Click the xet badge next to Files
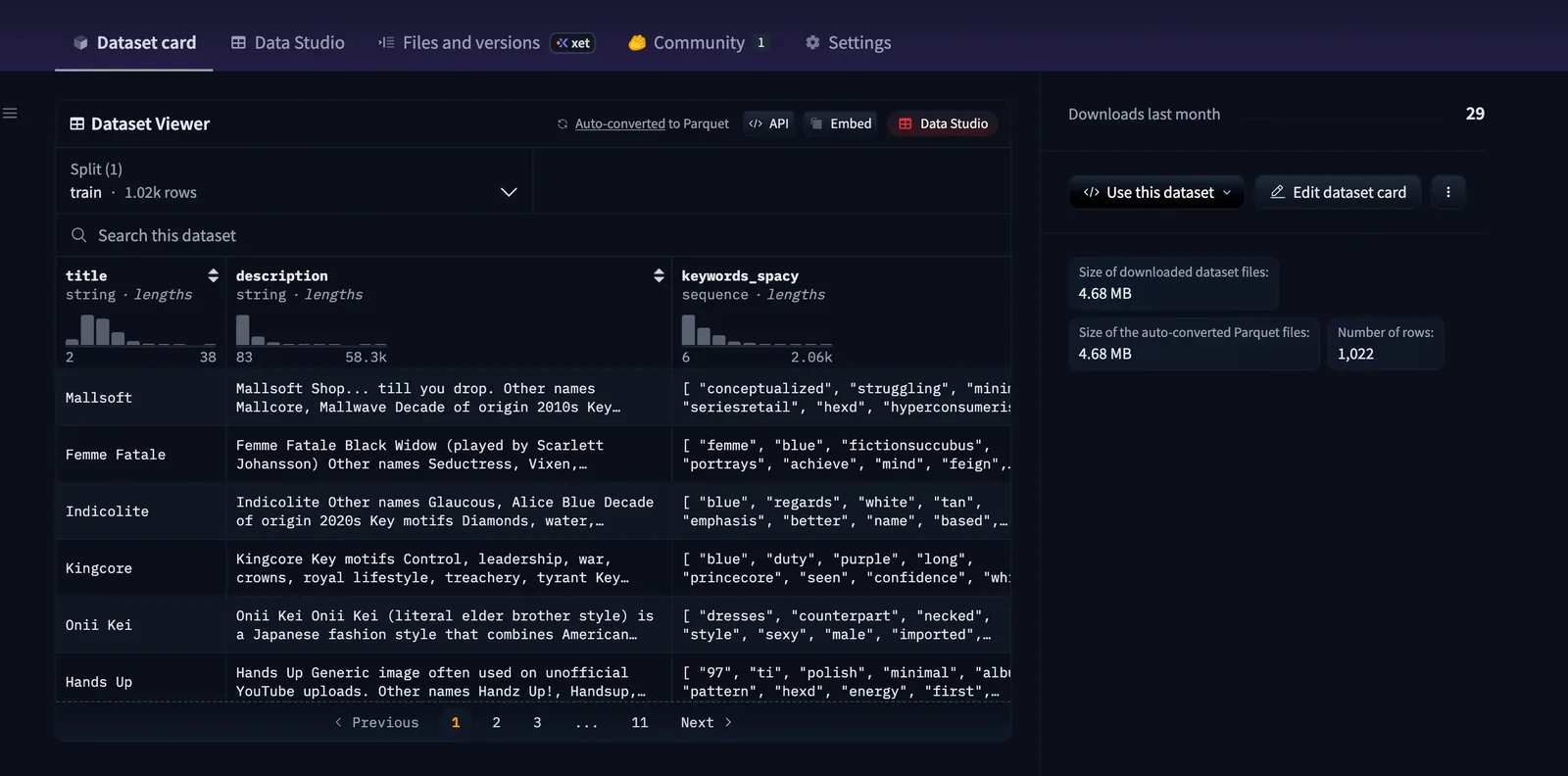Screen dimensions: 1568x776 tap(572, 43)
